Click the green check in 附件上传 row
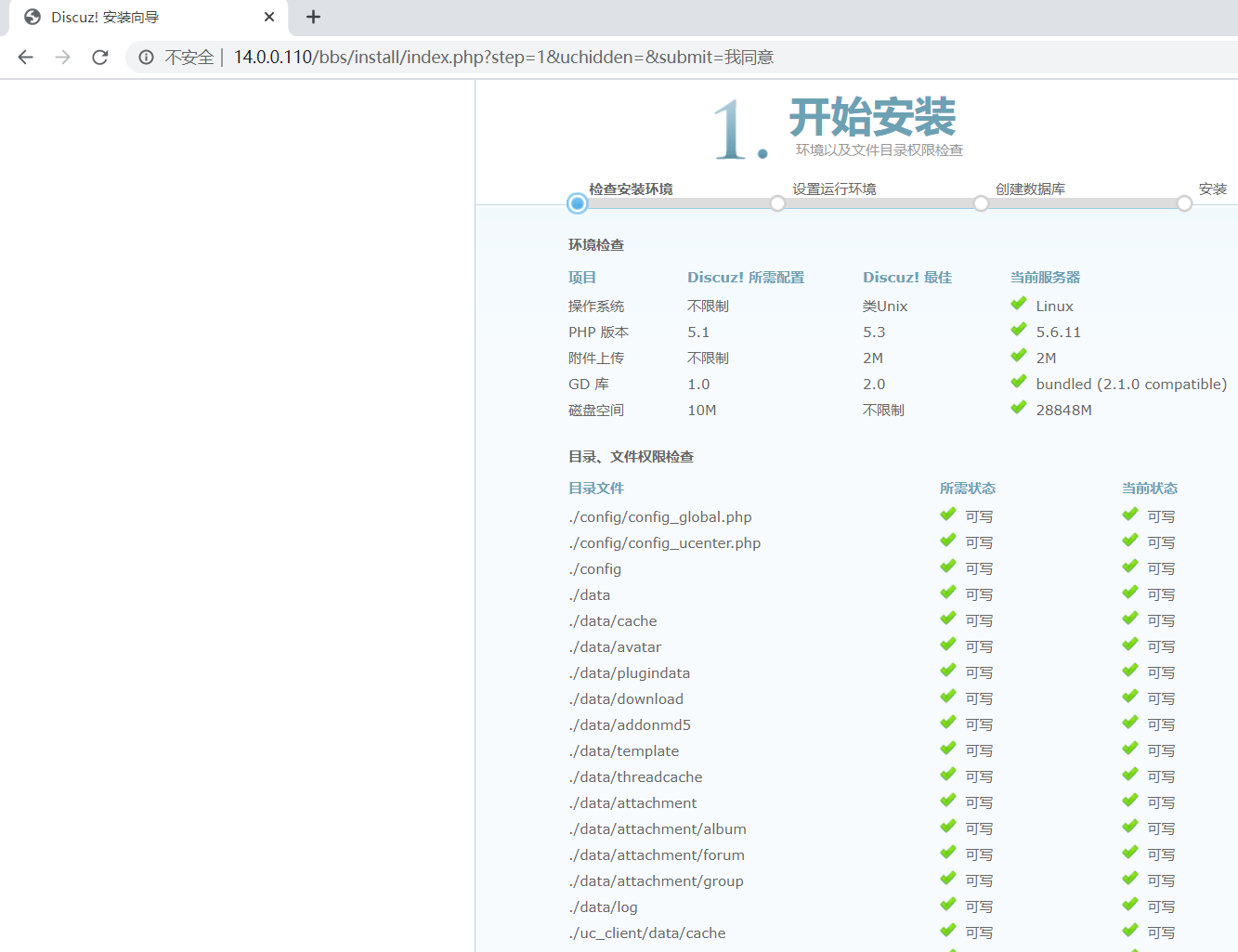This screenshot has height=952, width=1238. pos(1019,356)
